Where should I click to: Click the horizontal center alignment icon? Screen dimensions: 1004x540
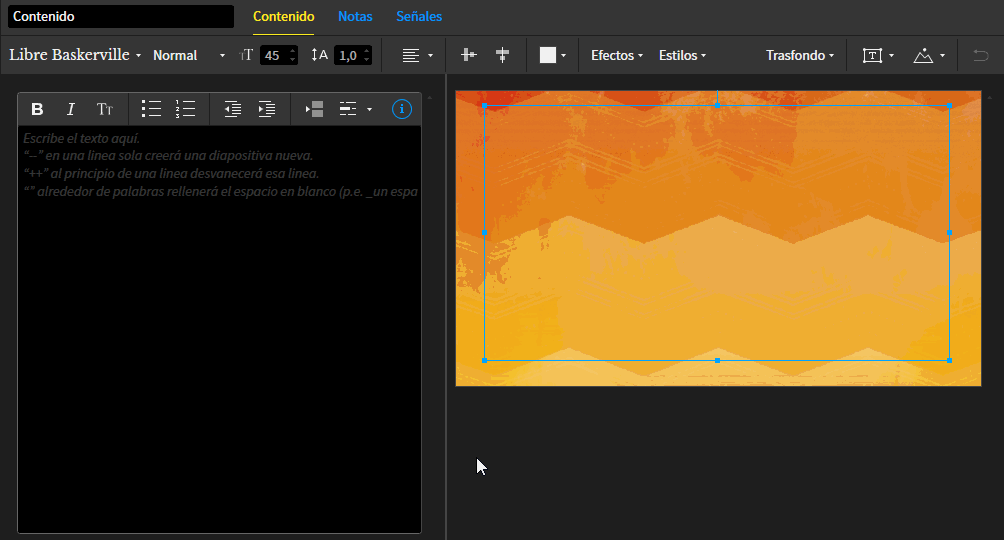click(x=469, y=55)
